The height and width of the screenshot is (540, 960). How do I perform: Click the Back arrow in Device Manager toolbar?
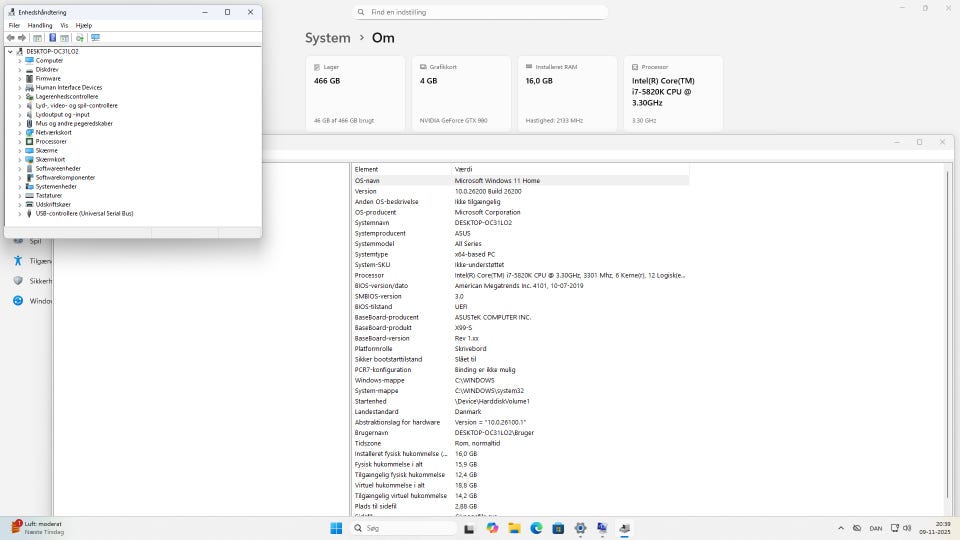pos(10,38)
